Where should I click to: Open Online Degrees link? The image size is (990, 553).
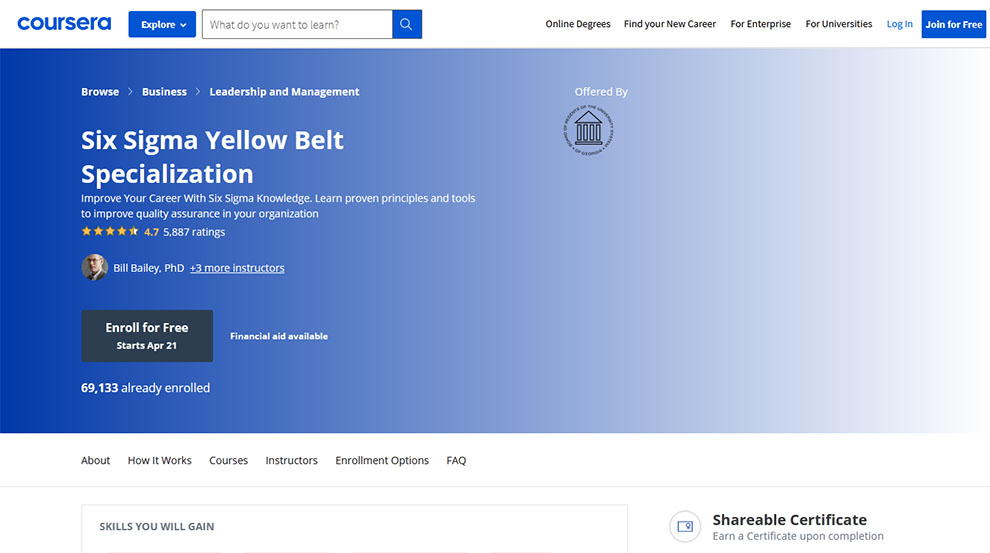pos(578,24)
